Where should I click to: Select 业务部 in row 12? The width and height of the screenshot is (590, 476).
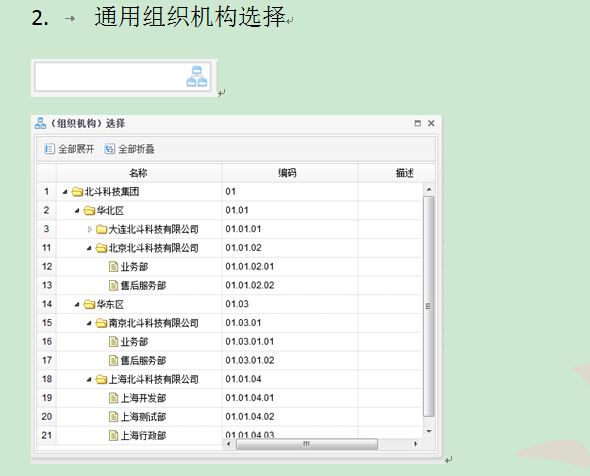[134, 267]
